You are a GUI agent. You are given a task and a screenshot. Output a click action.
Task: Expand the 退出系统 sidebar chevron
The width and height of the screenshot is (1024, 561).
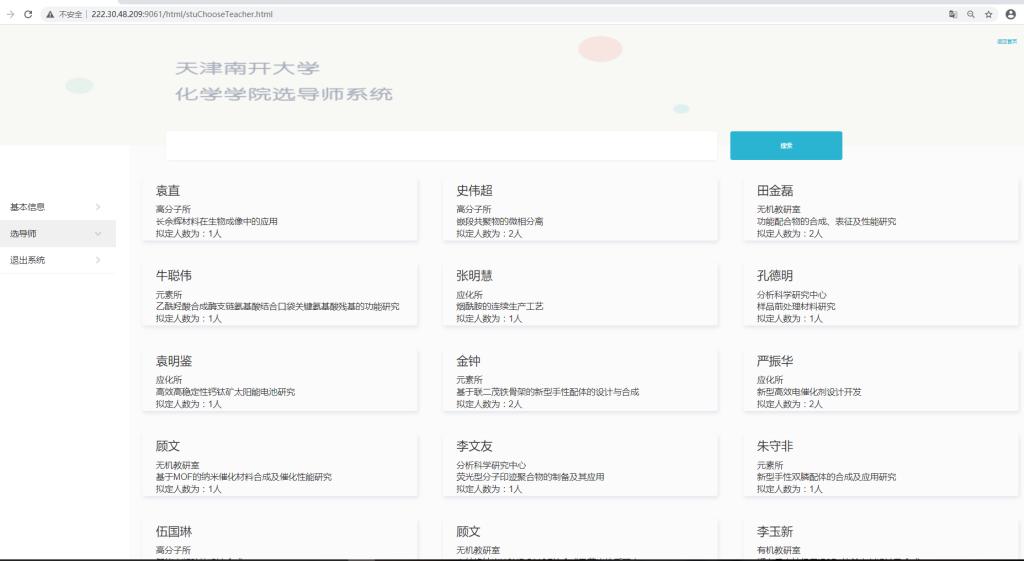pos(97,260)
